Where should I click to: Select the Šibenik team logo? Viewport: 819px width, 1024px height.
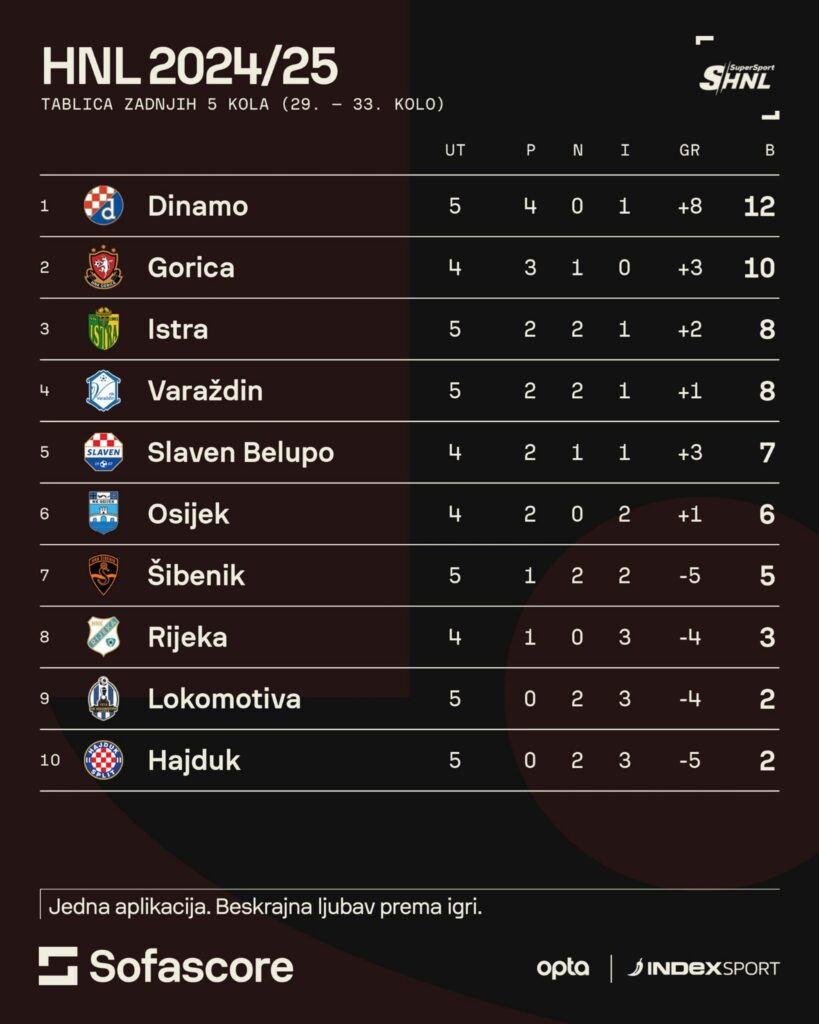(103, 575)
